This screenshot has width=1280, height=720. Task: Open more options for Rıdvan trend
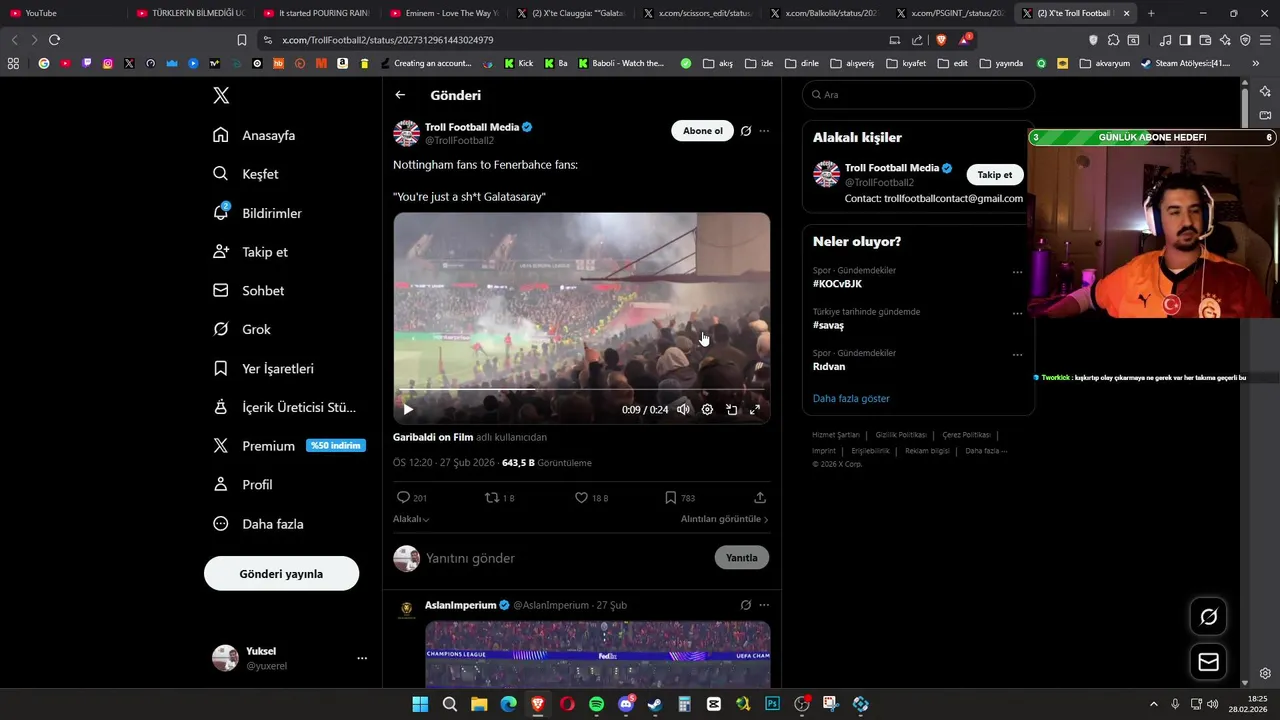coord(1017,355)
